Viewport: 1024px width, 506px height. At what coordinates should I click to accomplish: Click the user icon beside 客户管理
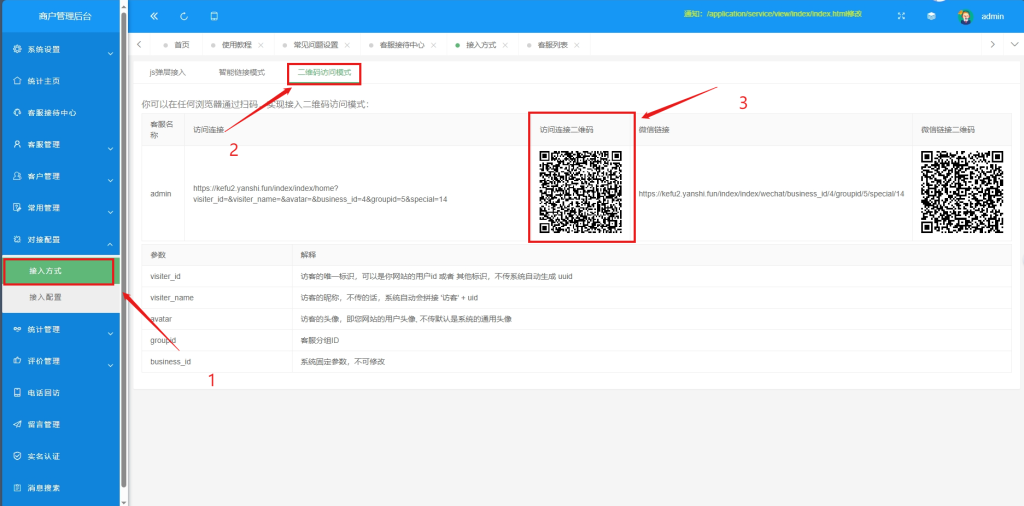coord(18,176)
